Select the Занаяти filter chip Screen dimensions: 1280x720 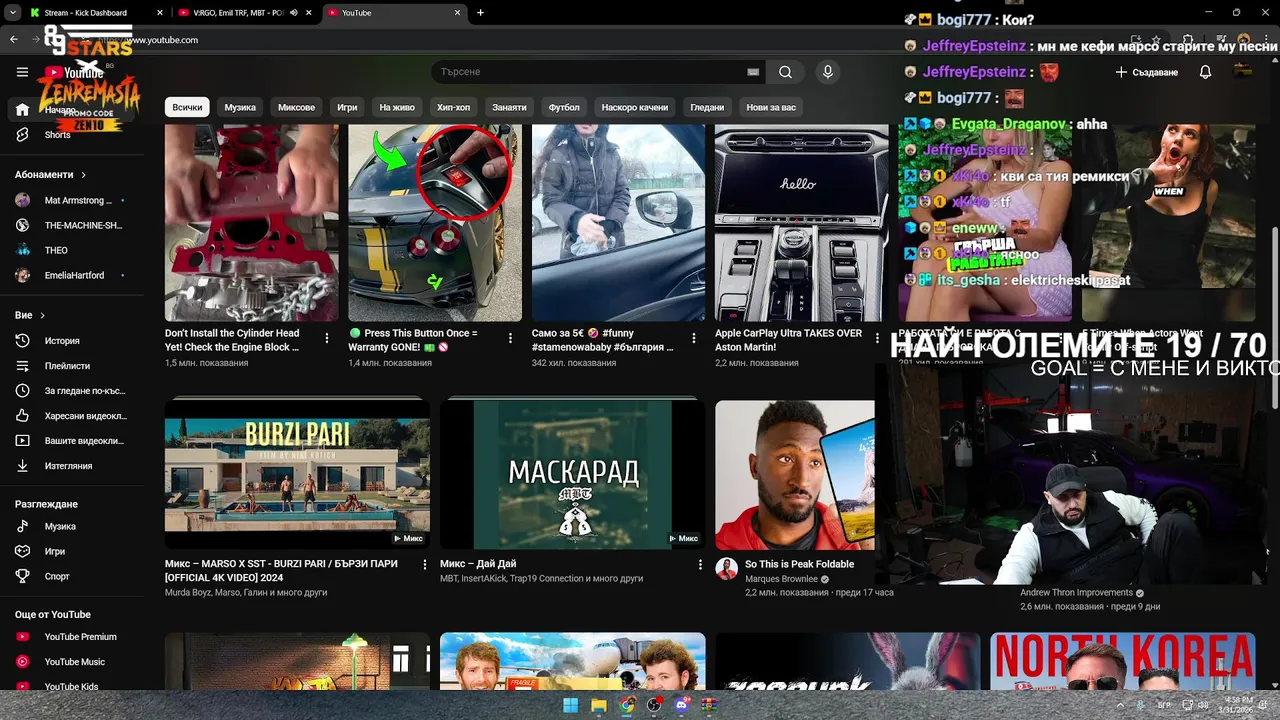point(509,107)
